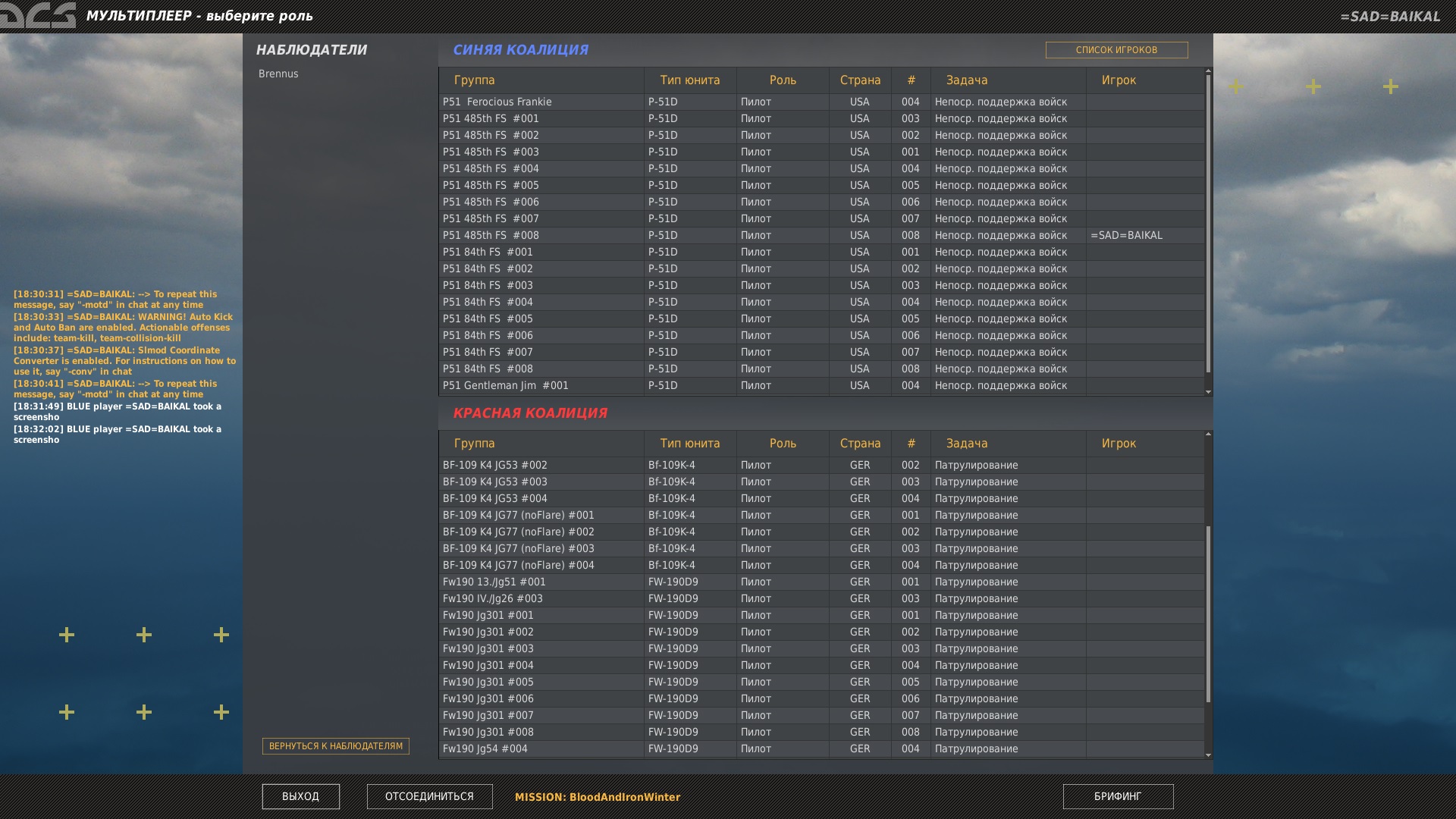Click down arrow of red coalition scrollbar
Image resolution: width=1456 pixels, height=819 pixels.
coord(1208,755)
